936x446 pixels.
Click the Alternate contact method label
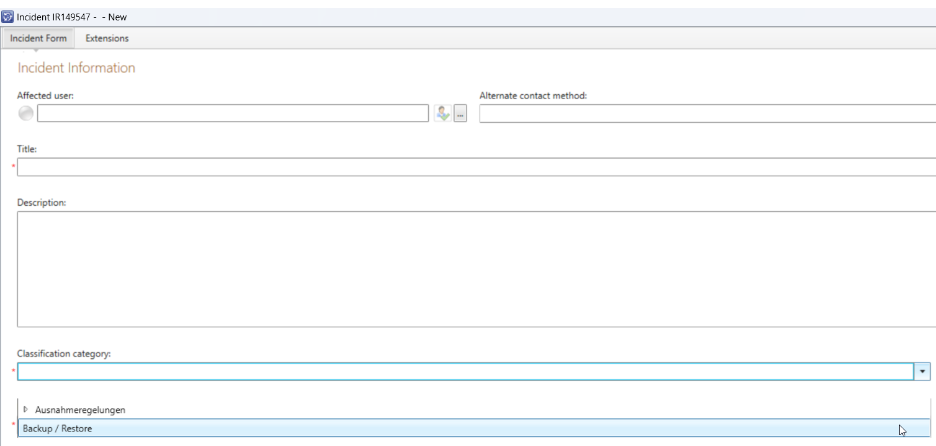pos(533,96)
